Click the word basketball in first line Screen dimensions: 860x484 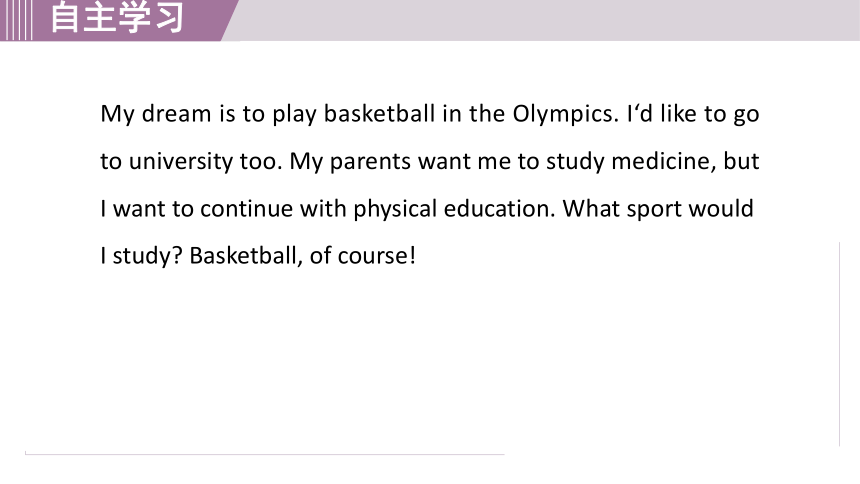point(379,114)
